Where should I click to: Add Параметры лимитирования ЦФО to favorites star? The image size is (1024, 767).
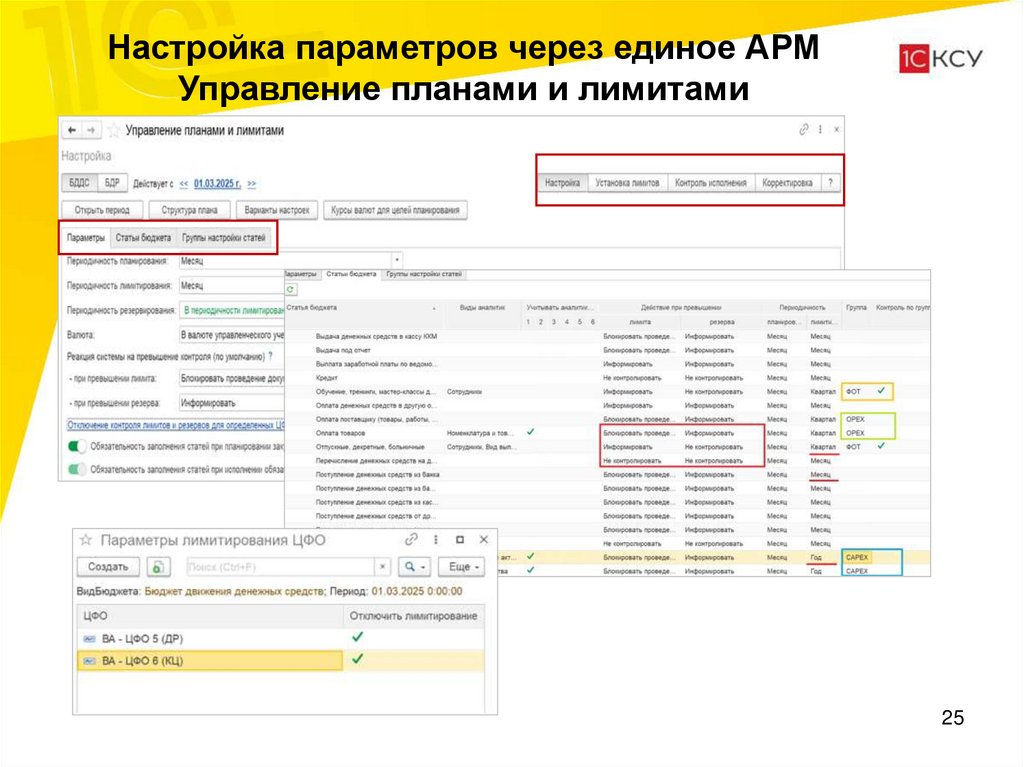[x=86, y=540]
